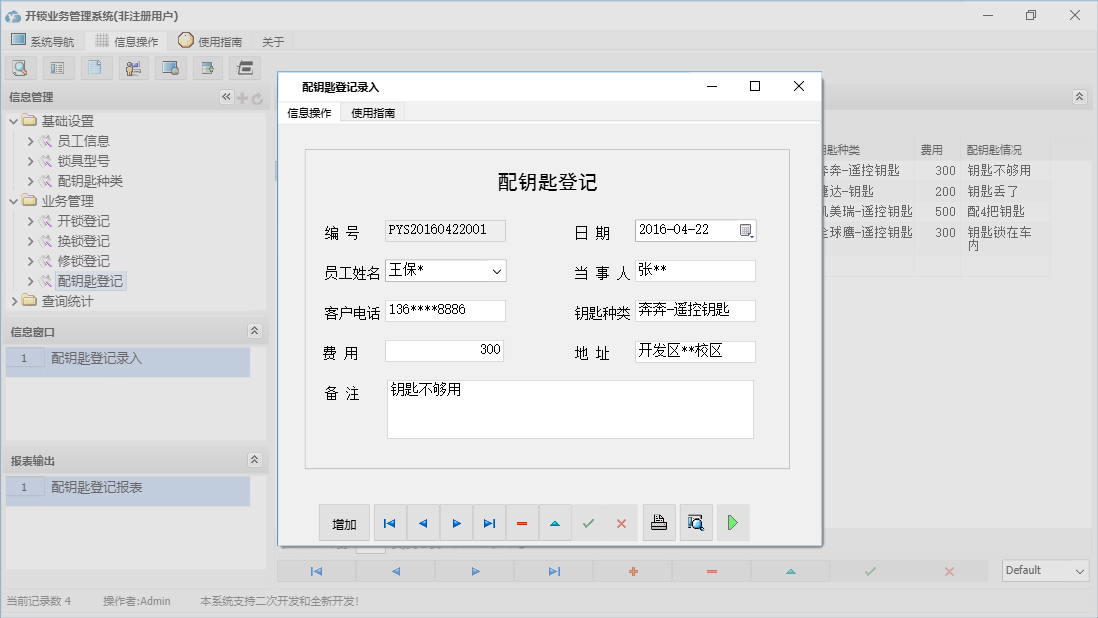
Task: Select the magnifier search tool in toolbar
Action: (x=20, y=67)
